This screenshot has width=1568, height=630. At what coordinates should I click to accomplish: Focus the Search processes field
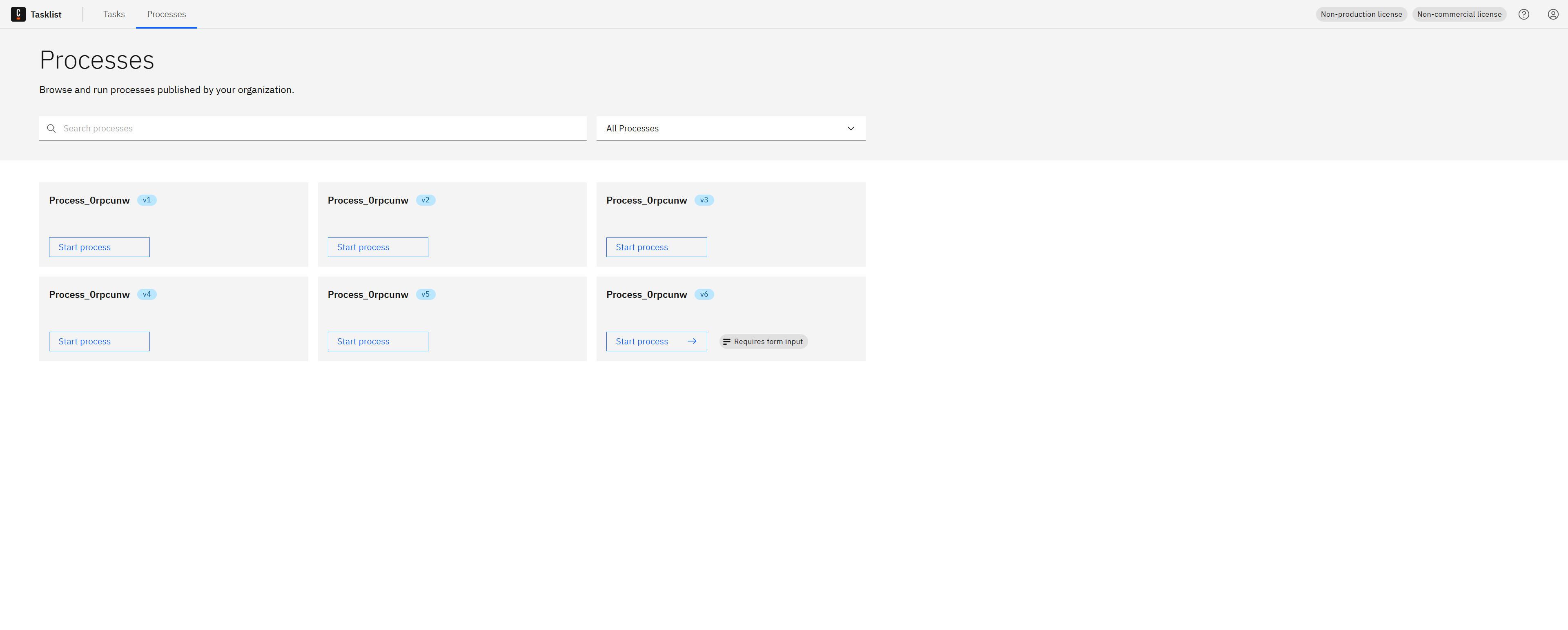pyautogui.click(x=316, y=128)
